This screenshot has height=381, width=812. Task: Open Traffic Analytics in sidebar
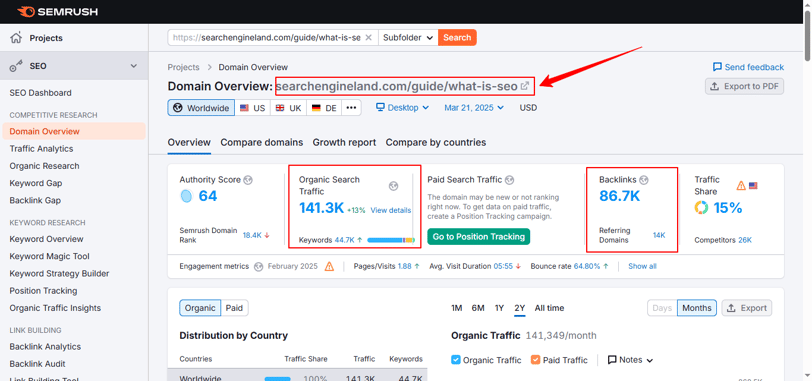41,149
